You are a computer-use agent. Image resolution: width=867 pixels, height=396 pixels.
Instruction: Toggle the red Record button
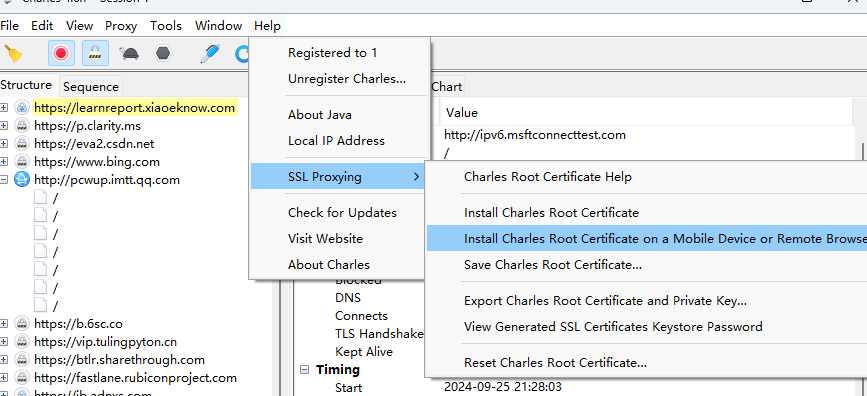pyautogui.click(x=61, y=54)
